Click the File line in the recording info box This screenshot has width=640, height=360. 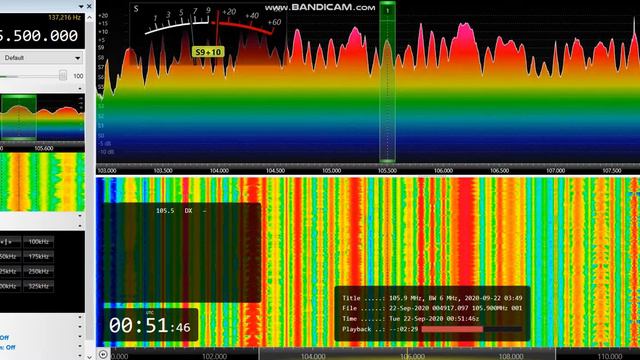tap(432, 308)
